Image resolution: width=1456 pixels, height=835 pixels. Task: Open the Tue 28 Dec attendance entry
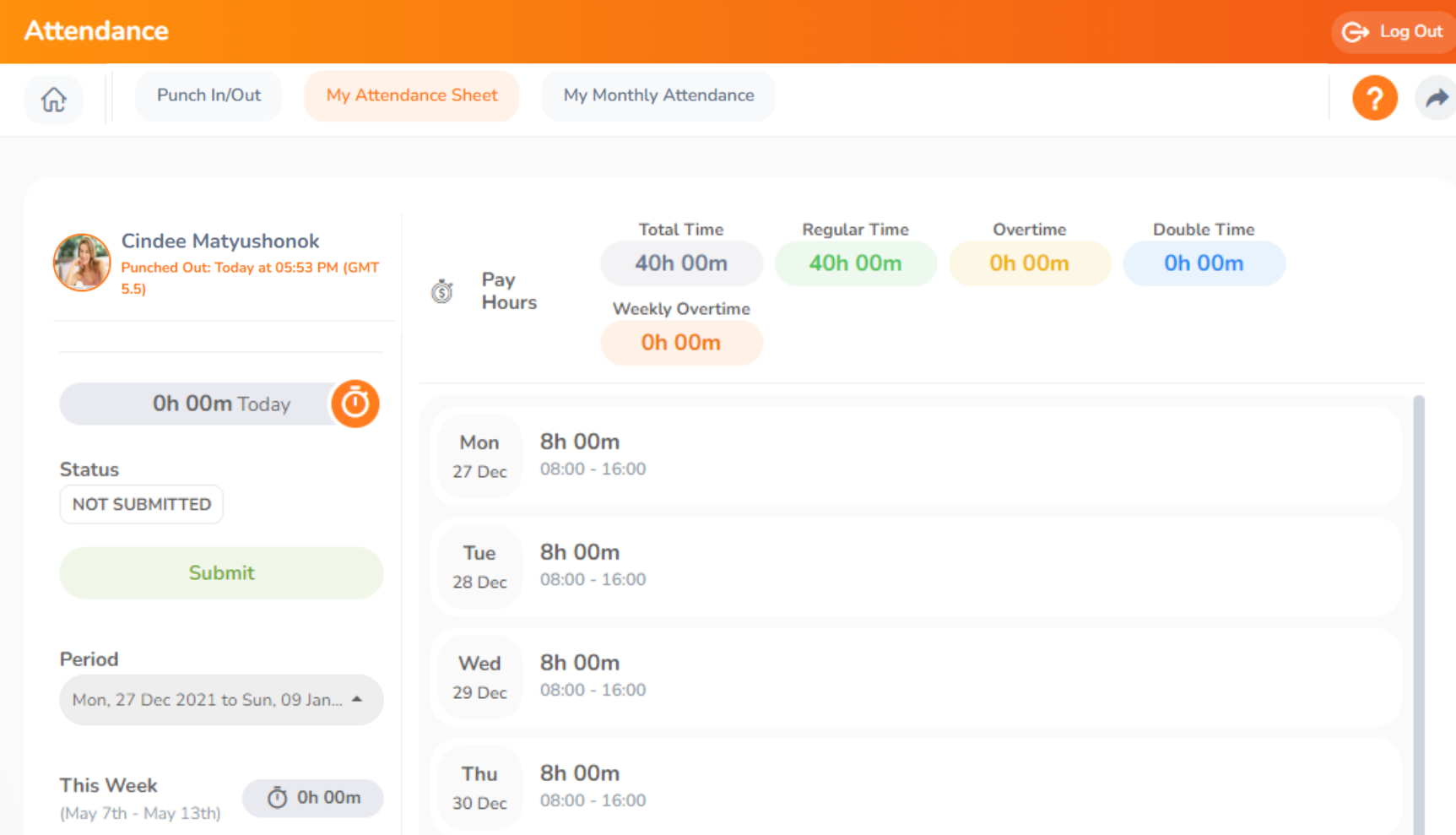coord(916,567)
